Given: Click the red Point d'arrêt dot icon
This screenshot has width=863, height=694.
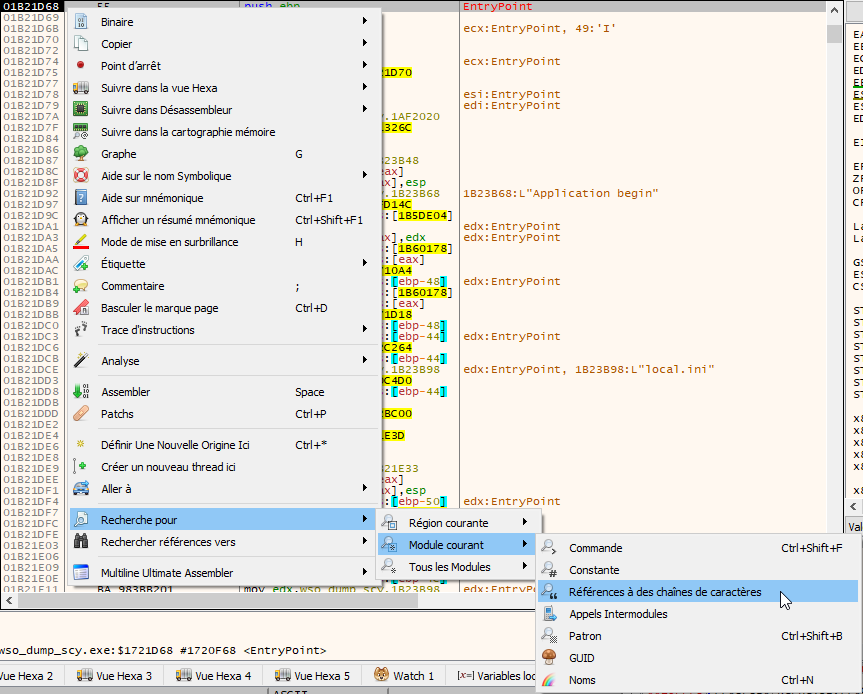Looking at the screenshot, I should pyautogui.click(x=82, y=66).
